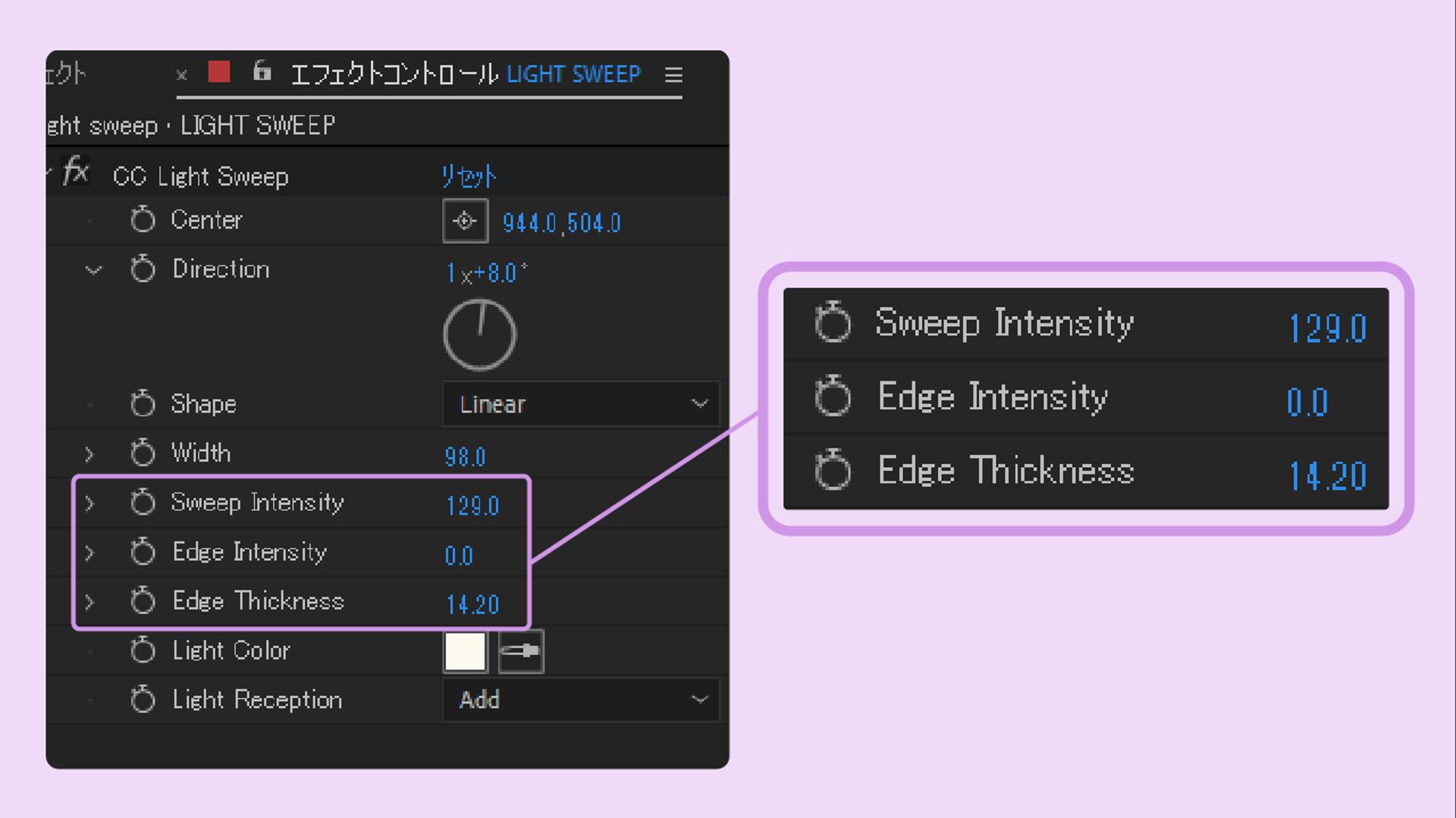Open the Shape dropdown set to Linear
Image resolution: width=1456 pixels, height=818 pixels.
[581, 404]
